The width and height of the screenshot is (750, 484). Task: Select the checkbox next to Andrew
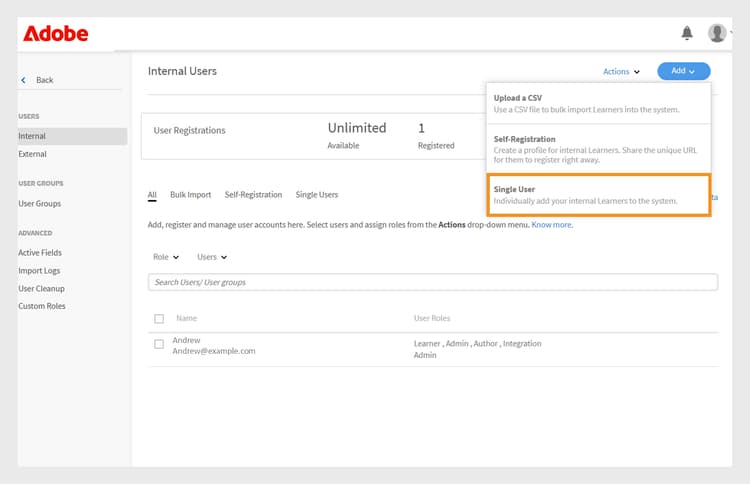point(159,344)
